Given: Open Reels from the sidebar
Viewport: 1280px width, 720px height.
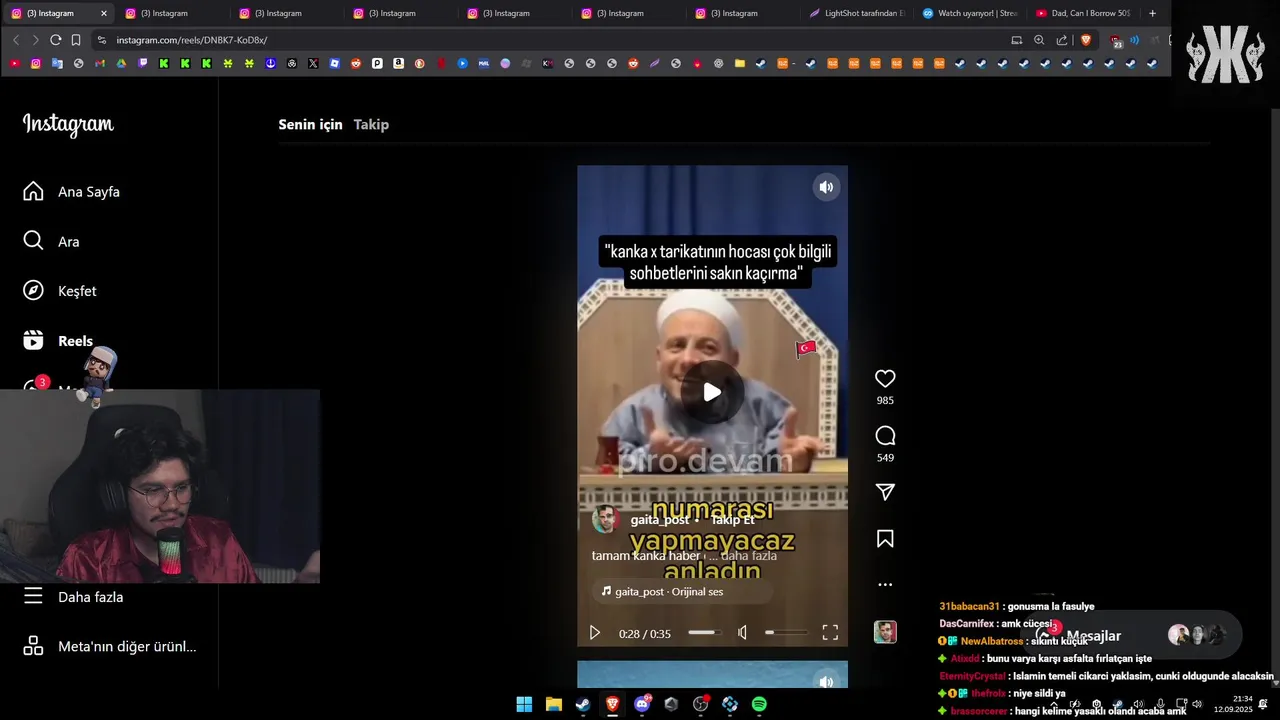Looking at the screenshot, I should pyautogui.click(x=58, y=341).
